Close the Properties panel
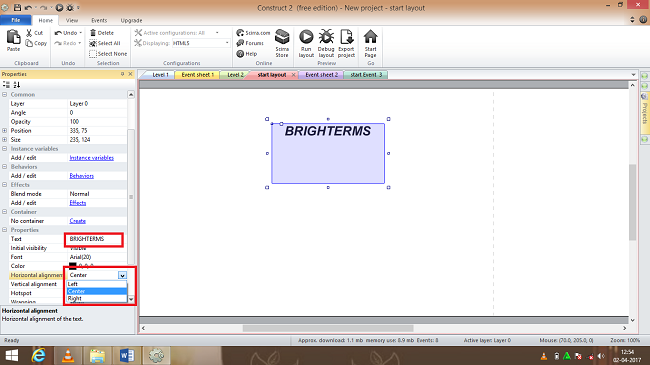This screenshot has height=365, width=650. [x=130, y=74]
